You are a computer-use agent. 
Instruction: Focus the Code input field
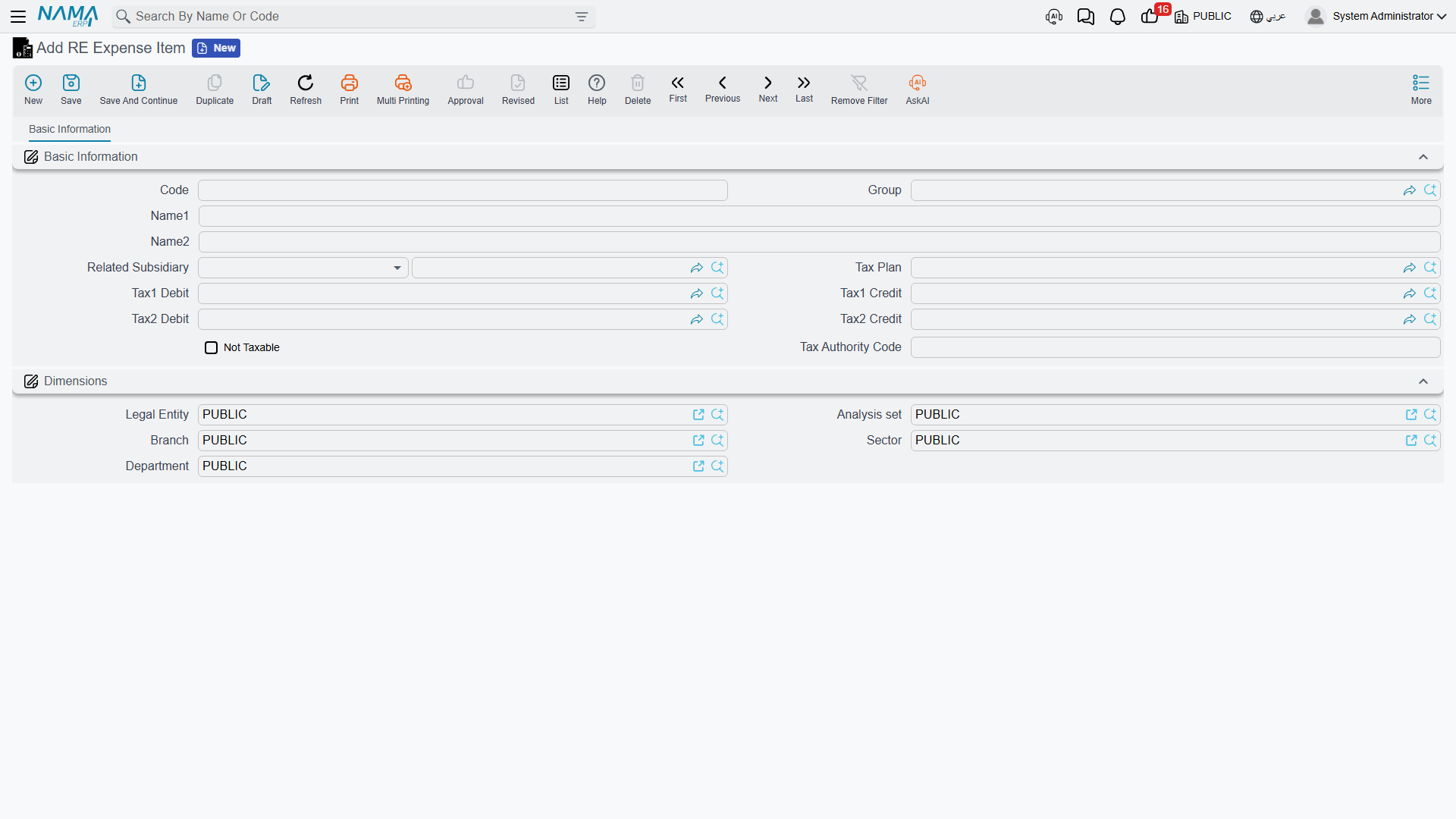463,190
